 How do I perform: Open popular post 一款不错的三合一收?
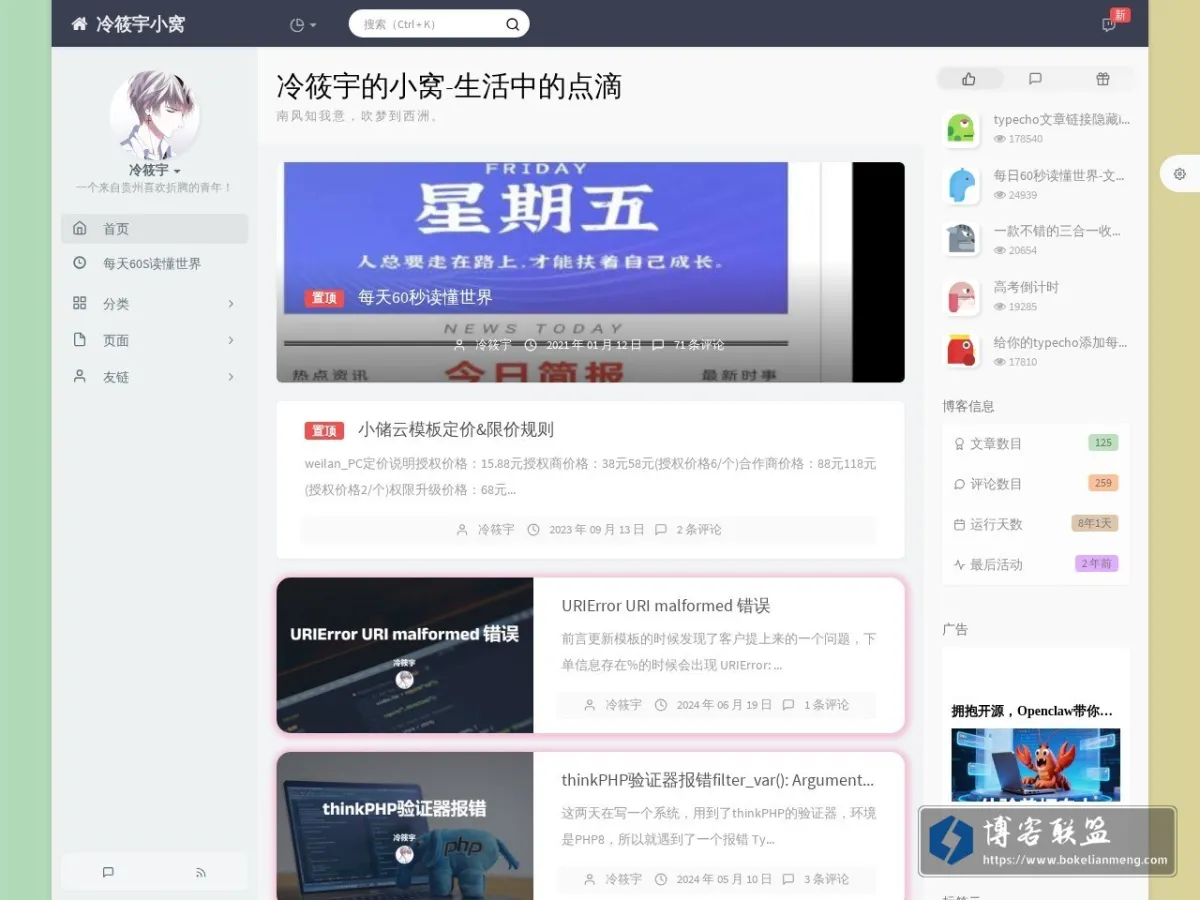(x=1057, y=231)
